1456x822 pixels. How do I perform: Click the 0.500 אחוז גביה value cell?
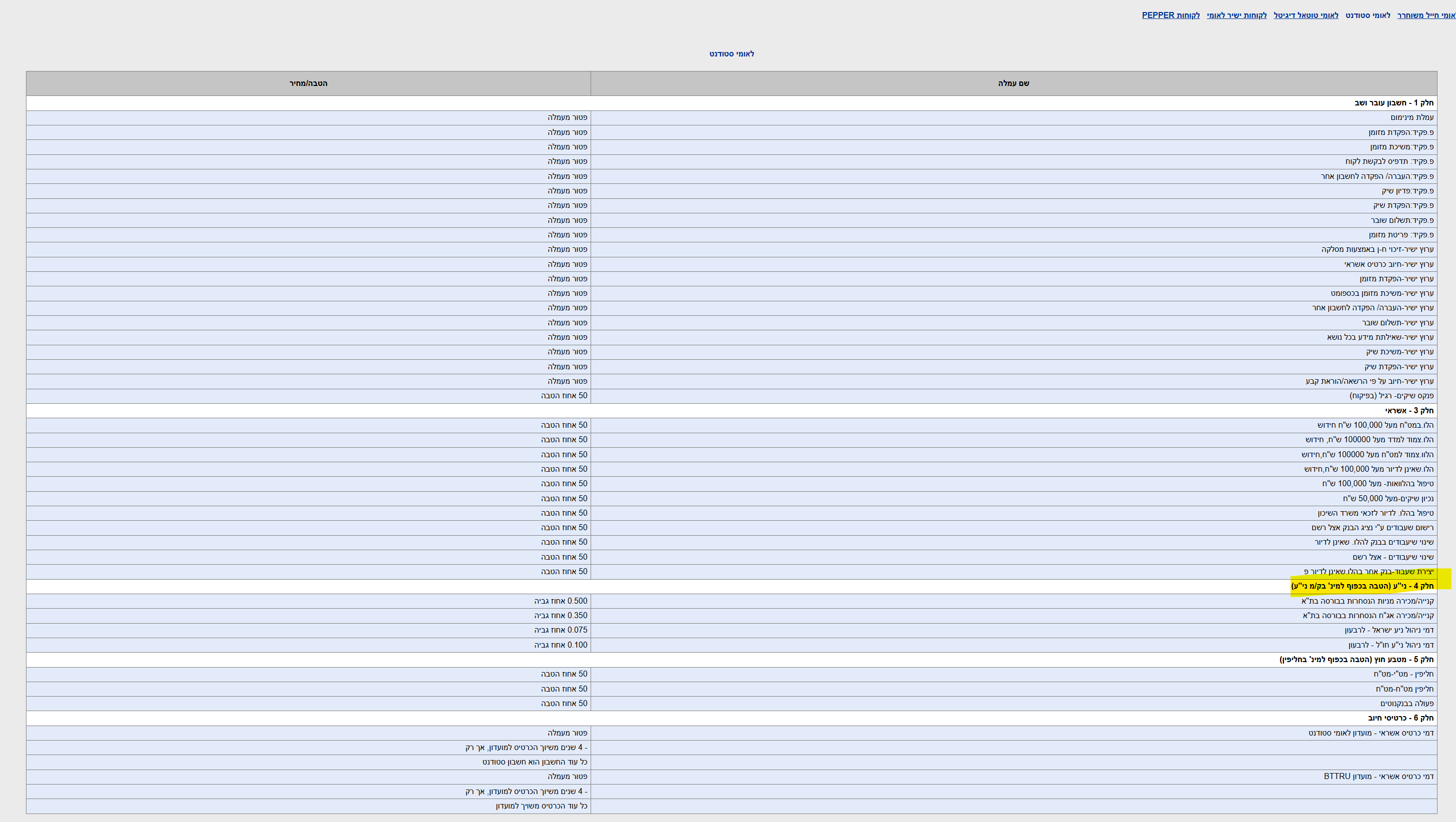(x=561, y=601)
